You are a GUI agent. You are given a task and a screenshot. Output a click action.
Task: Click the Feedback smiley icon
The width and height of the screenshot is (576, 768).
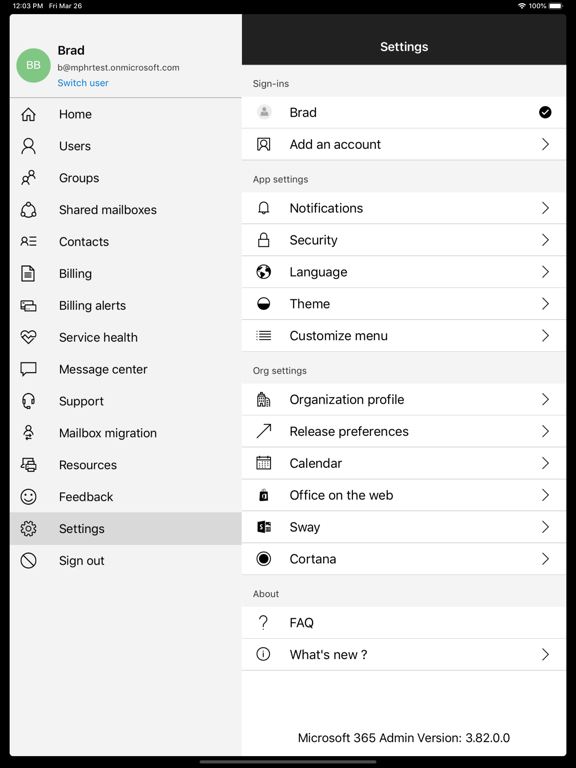[x=28, y=497]
